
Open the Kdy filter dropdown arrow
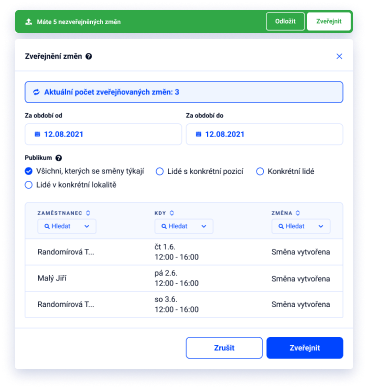(204, 226)
